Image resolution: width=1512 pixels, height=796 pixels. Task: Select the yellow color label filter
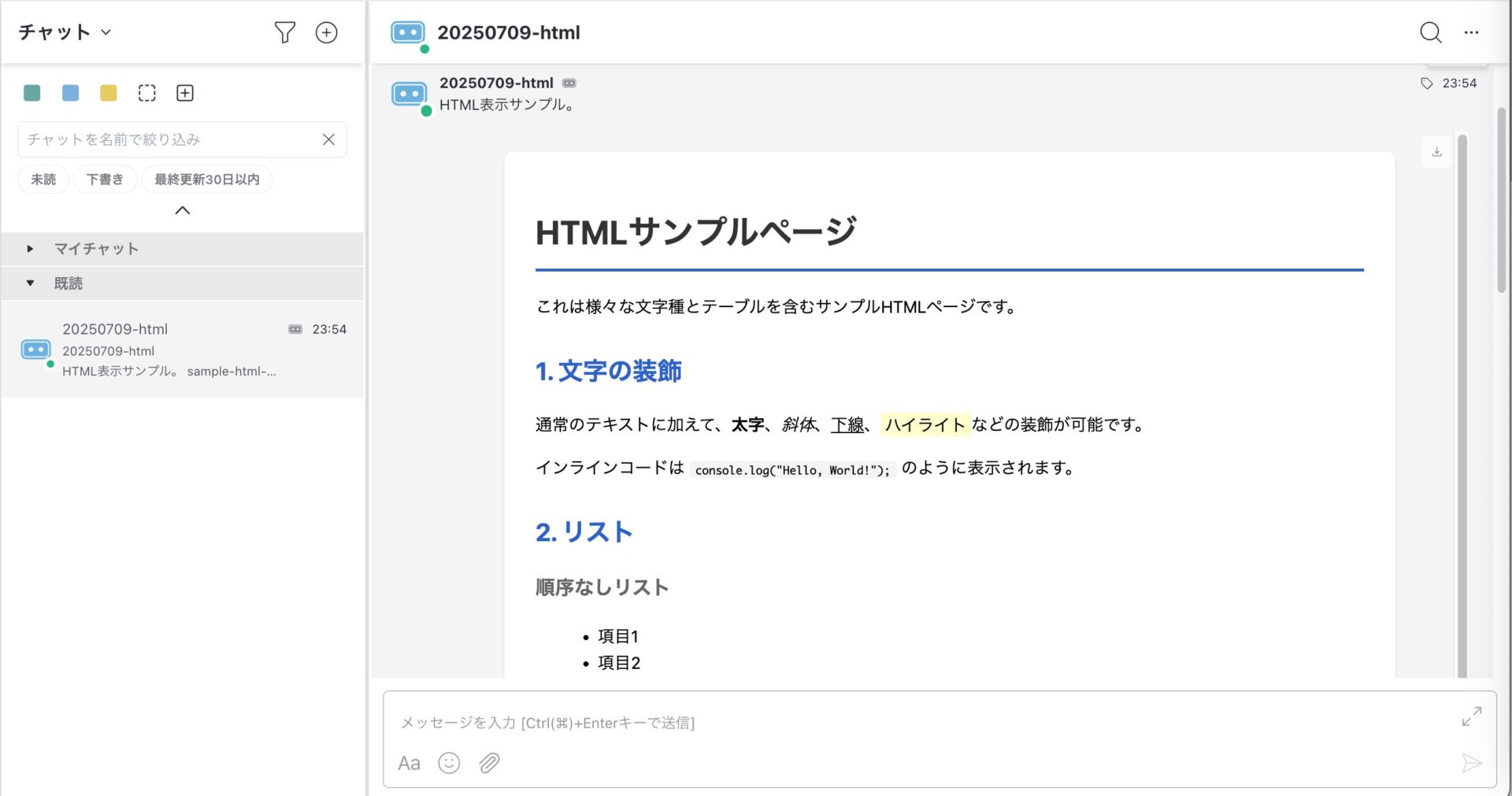coord(109,93)
